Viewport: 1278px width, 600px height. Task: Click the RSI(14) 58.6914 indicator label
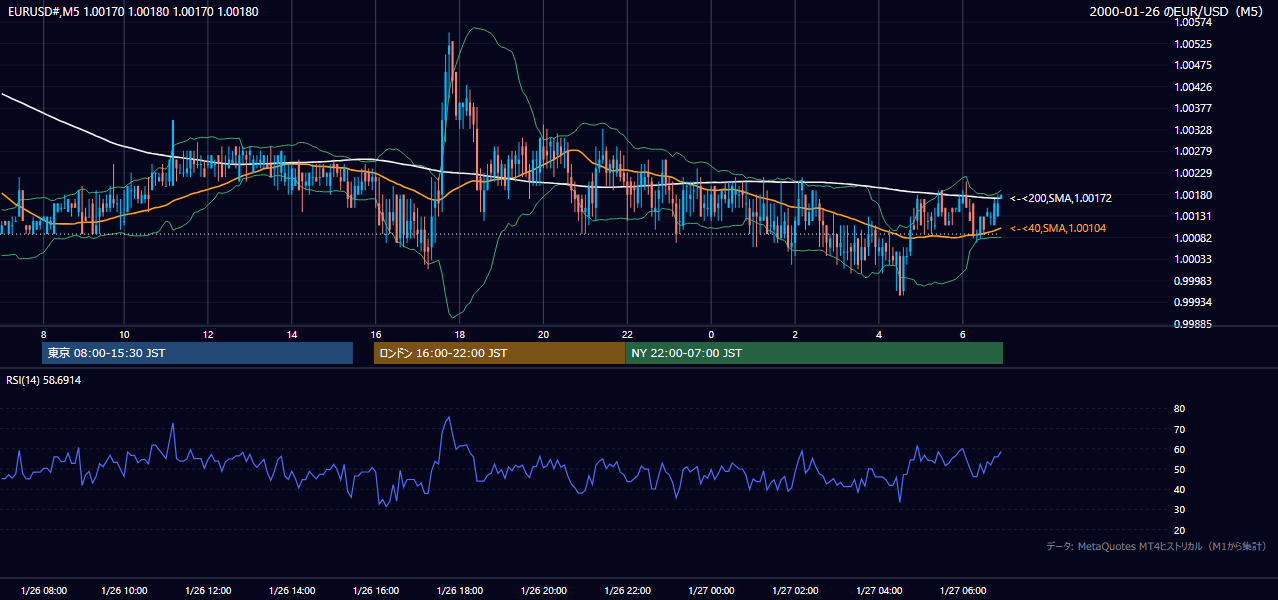44,381
